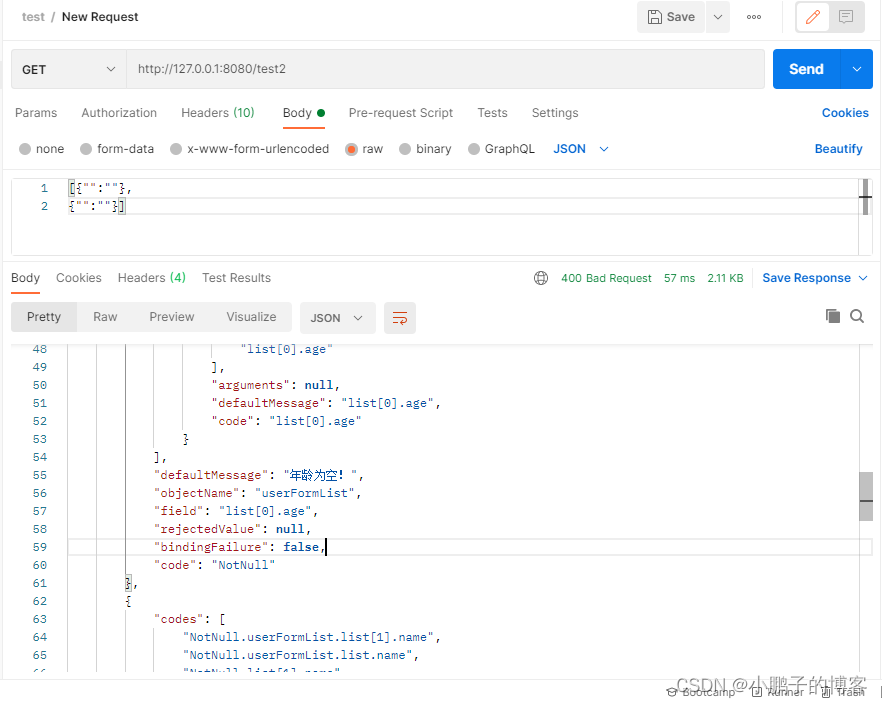
Task: Open the response Headers (4) tab
Action: tap(152, 278)
